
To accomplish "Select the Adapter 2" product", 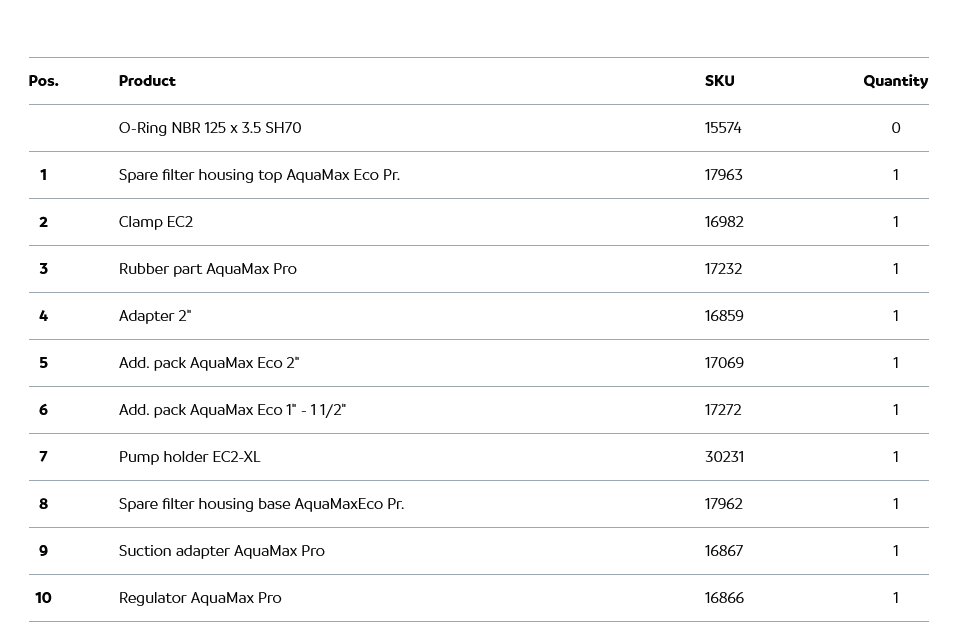I will (155, 316).
